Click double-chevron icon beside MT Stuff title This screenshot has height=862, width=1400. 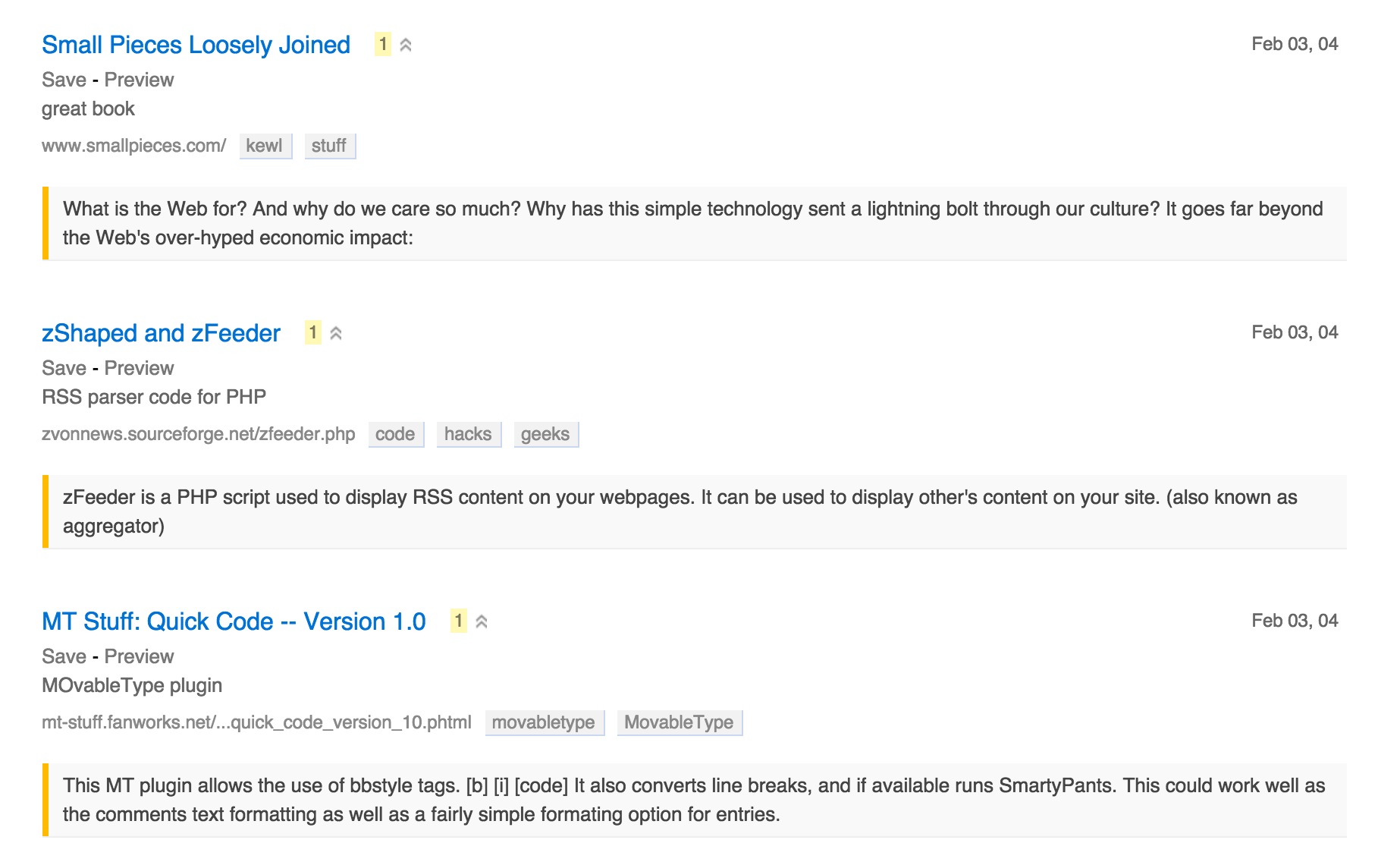482,622
